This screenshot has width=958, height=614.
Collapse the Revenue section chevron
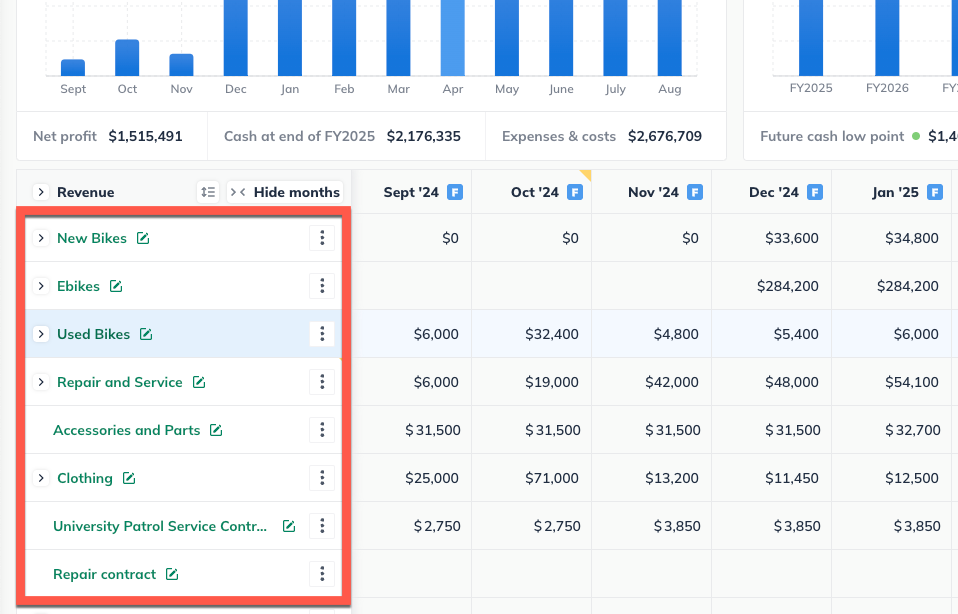click(x=41, y=192)
